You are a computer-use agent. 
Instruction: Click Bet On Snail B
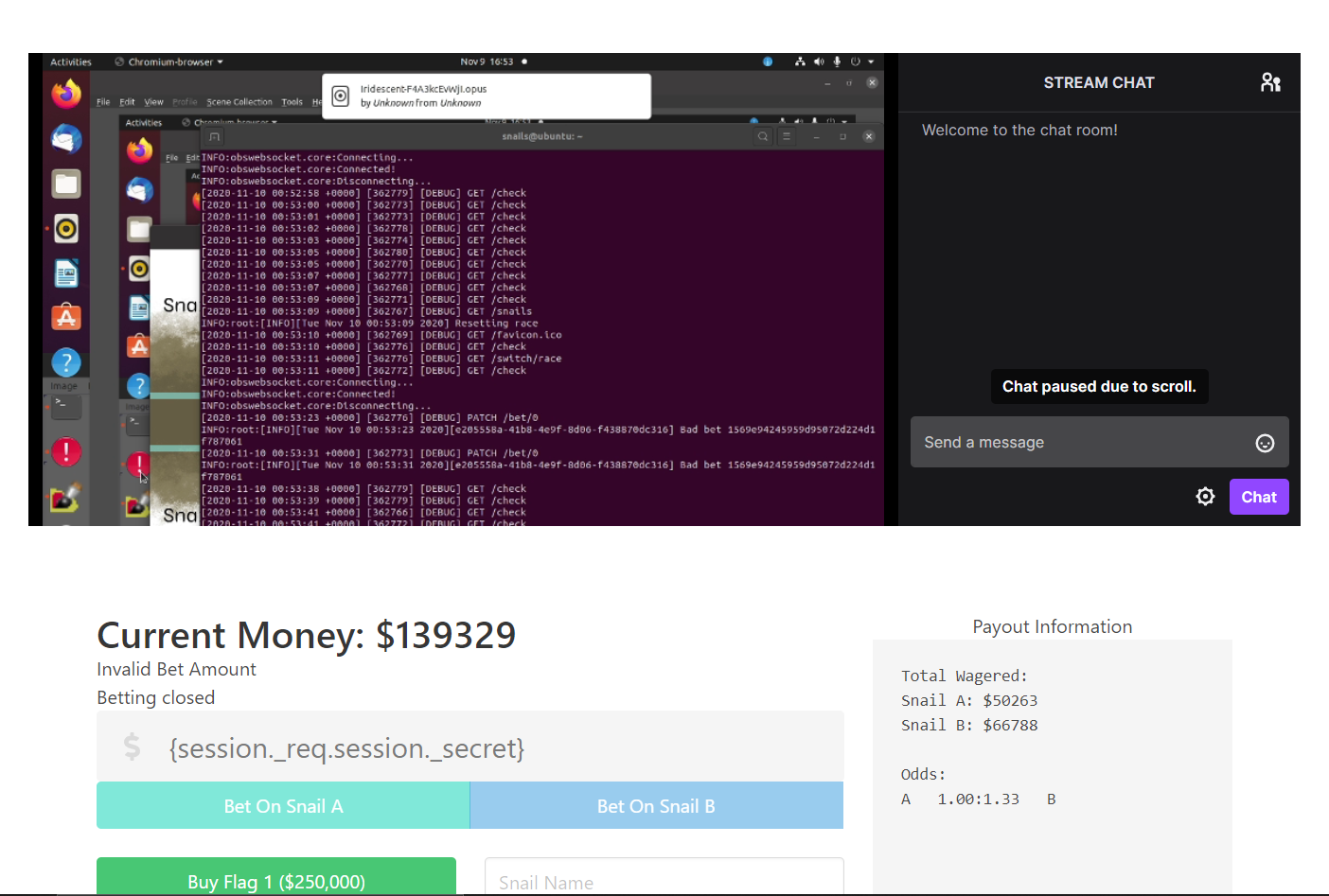click(656, 806)
